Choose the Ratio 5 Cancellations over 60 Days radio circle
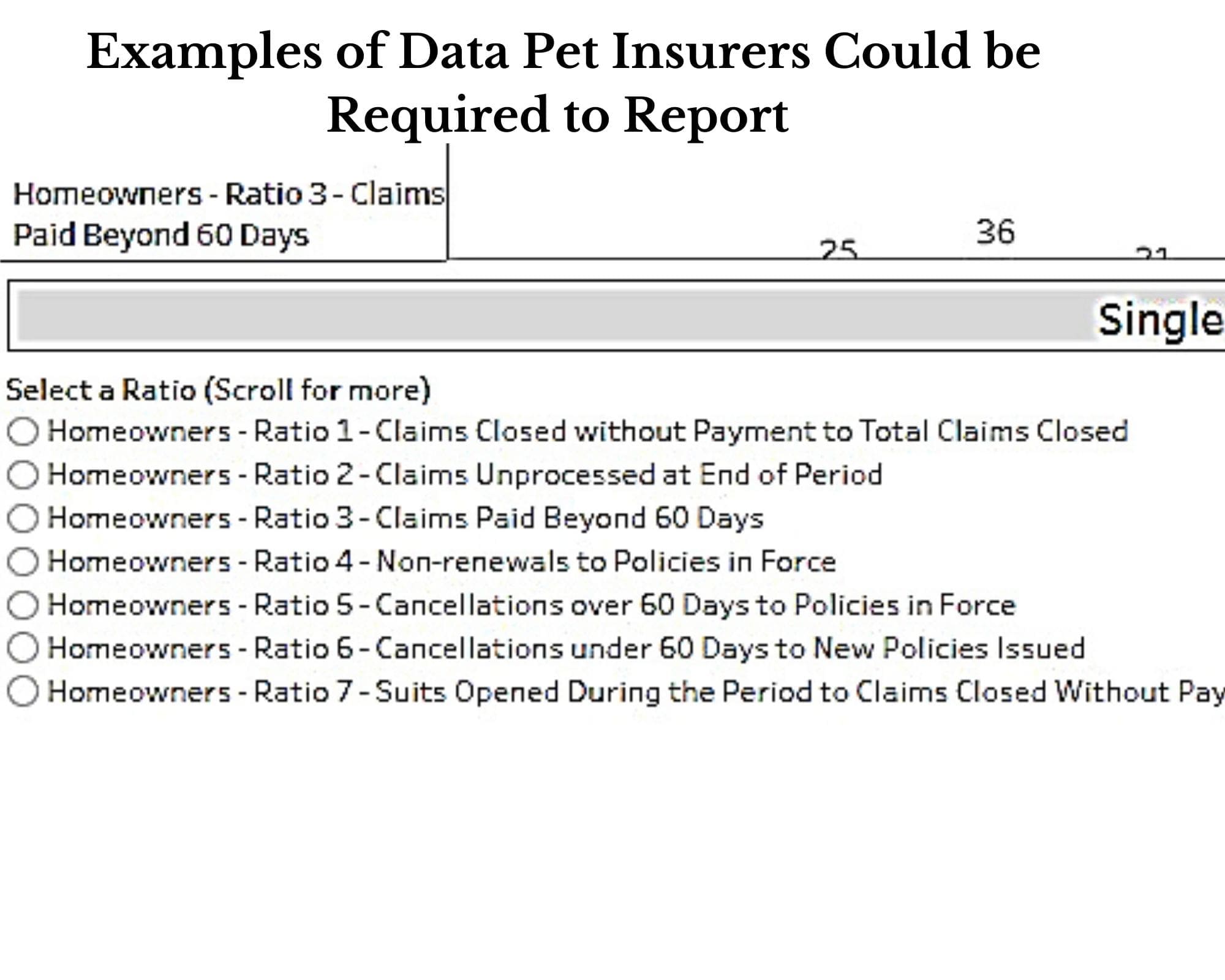Image resolution: width=1225 pixels, height=980 pixels. [x=23, y=605]
